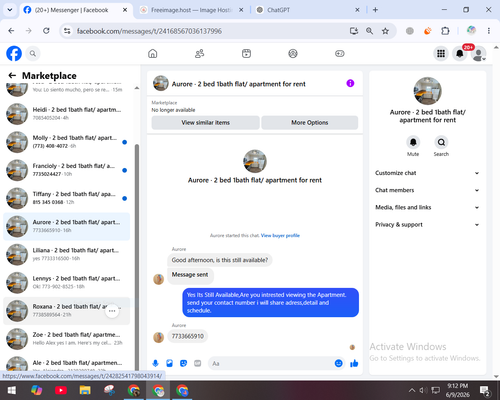
Task: Open Lennys conversation in chat list
Action: click(67, 282)
